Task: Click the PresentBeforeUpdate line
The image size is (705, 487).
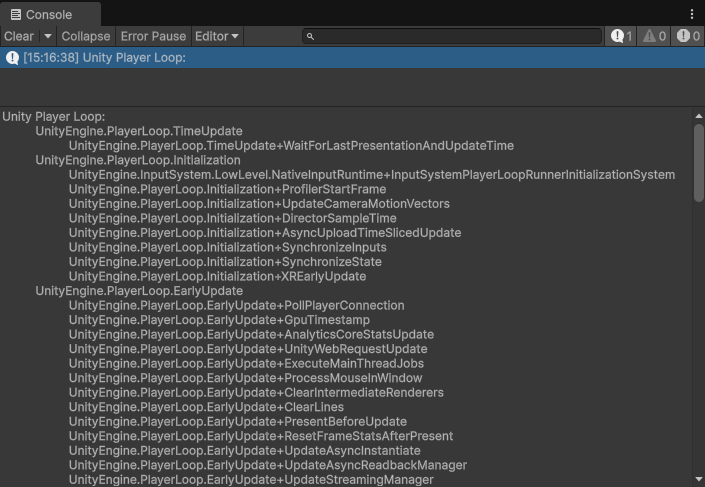Action: (238, 422)
